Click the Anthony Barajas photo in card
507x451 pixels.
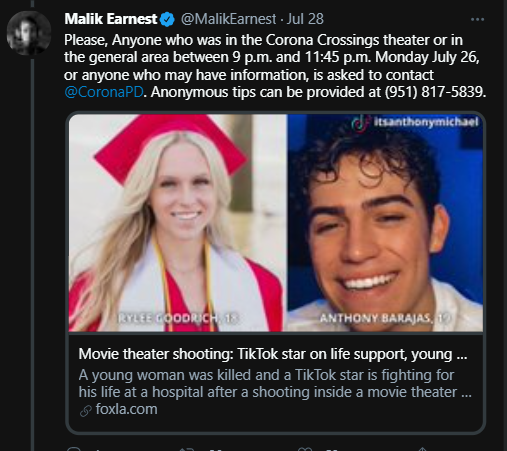pos(385,223)
